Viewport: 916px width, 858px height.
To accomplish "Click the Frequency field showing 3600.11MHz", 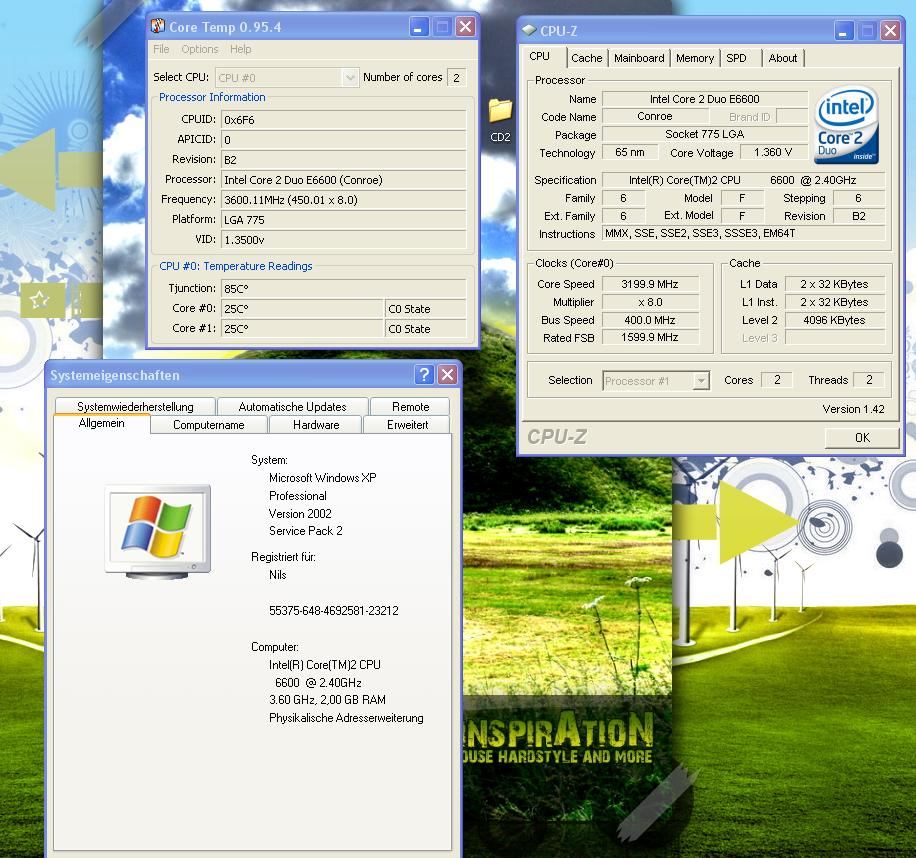I will pos(344,200).
